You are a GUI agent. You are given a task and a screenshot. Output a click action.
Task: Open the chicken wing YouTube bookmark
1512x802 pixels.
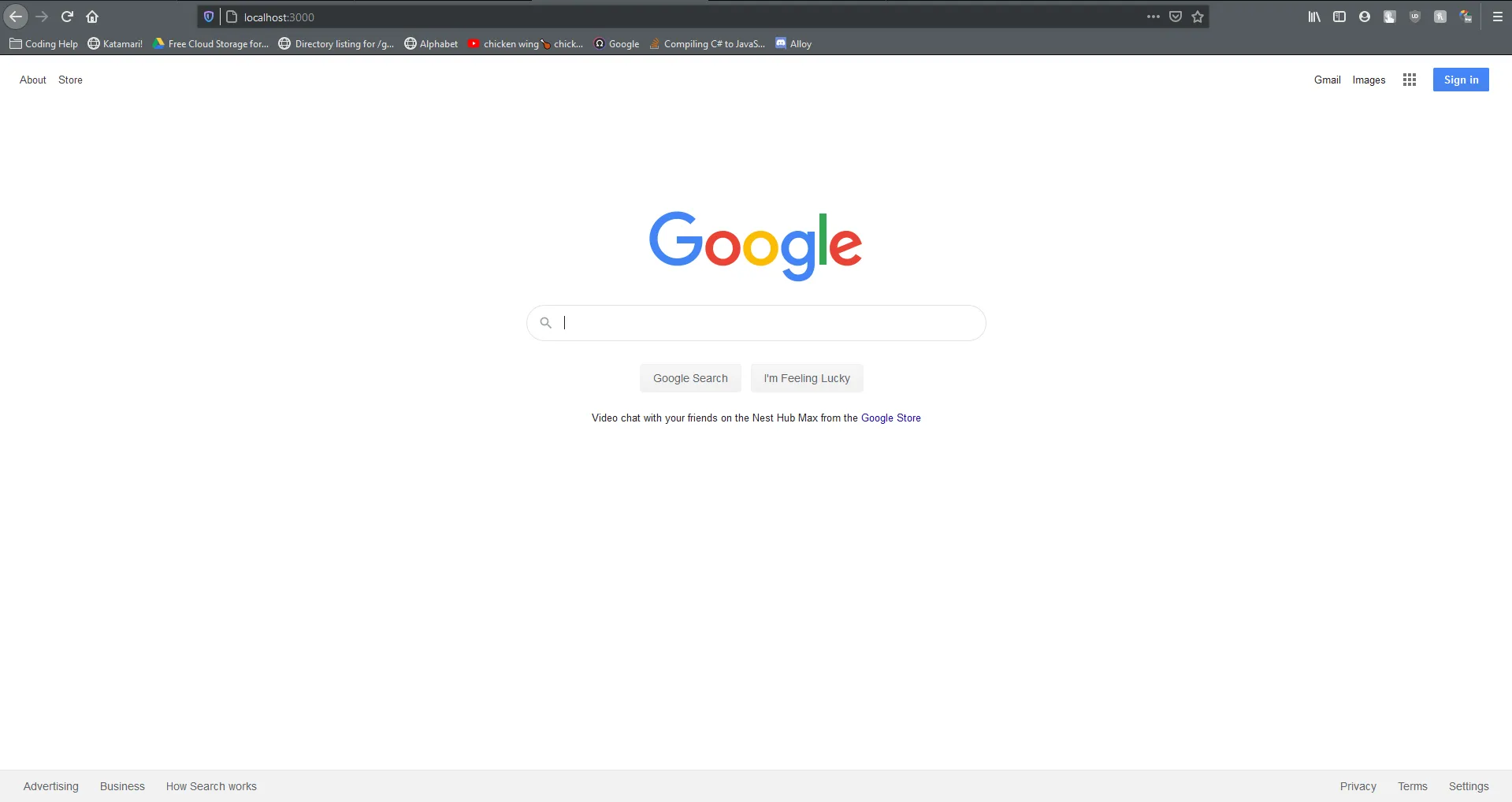526,44
